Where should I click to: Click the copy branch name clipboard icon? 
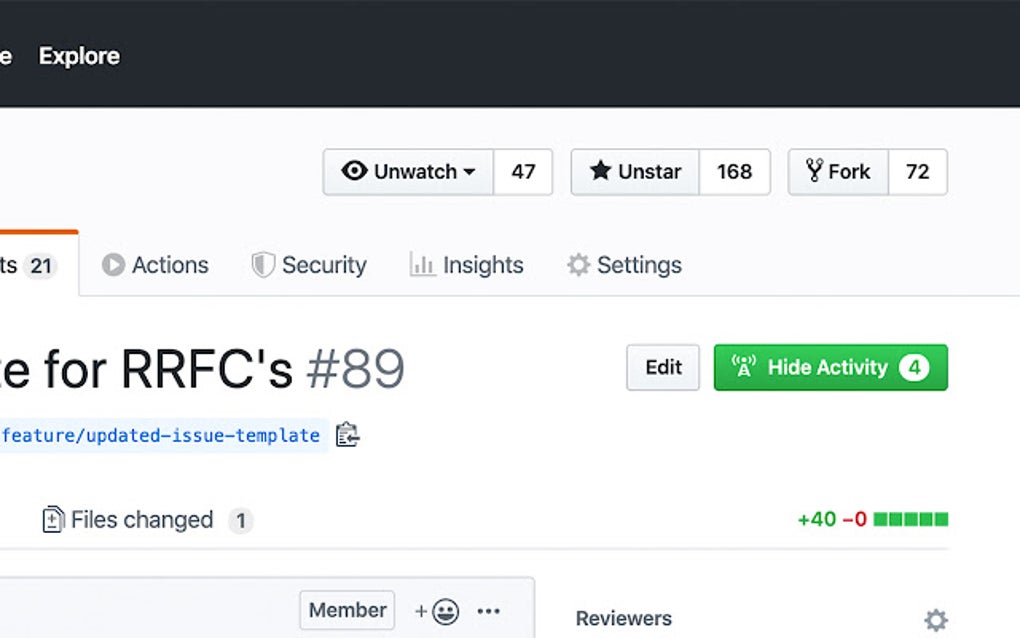[347, 435]
